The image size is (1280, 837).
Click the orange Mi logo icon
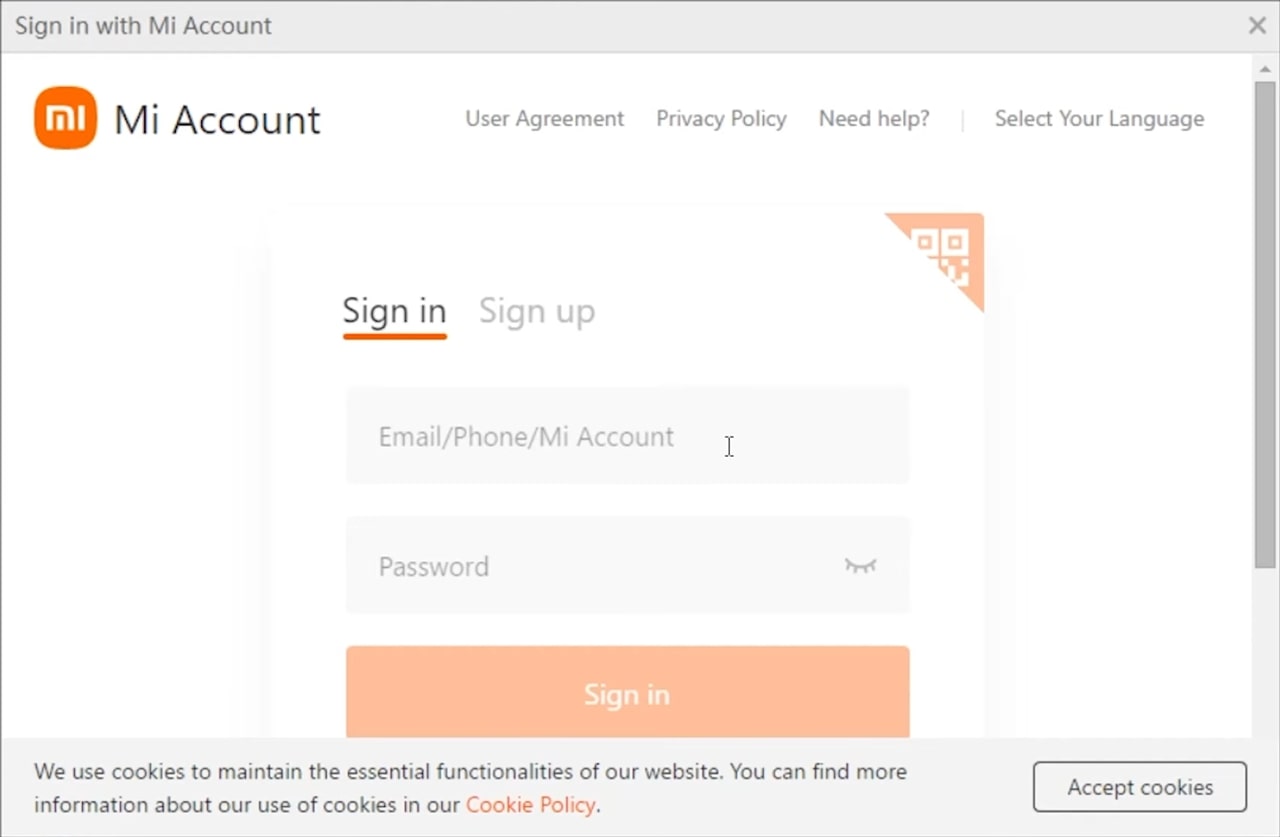tap(65, 118)
